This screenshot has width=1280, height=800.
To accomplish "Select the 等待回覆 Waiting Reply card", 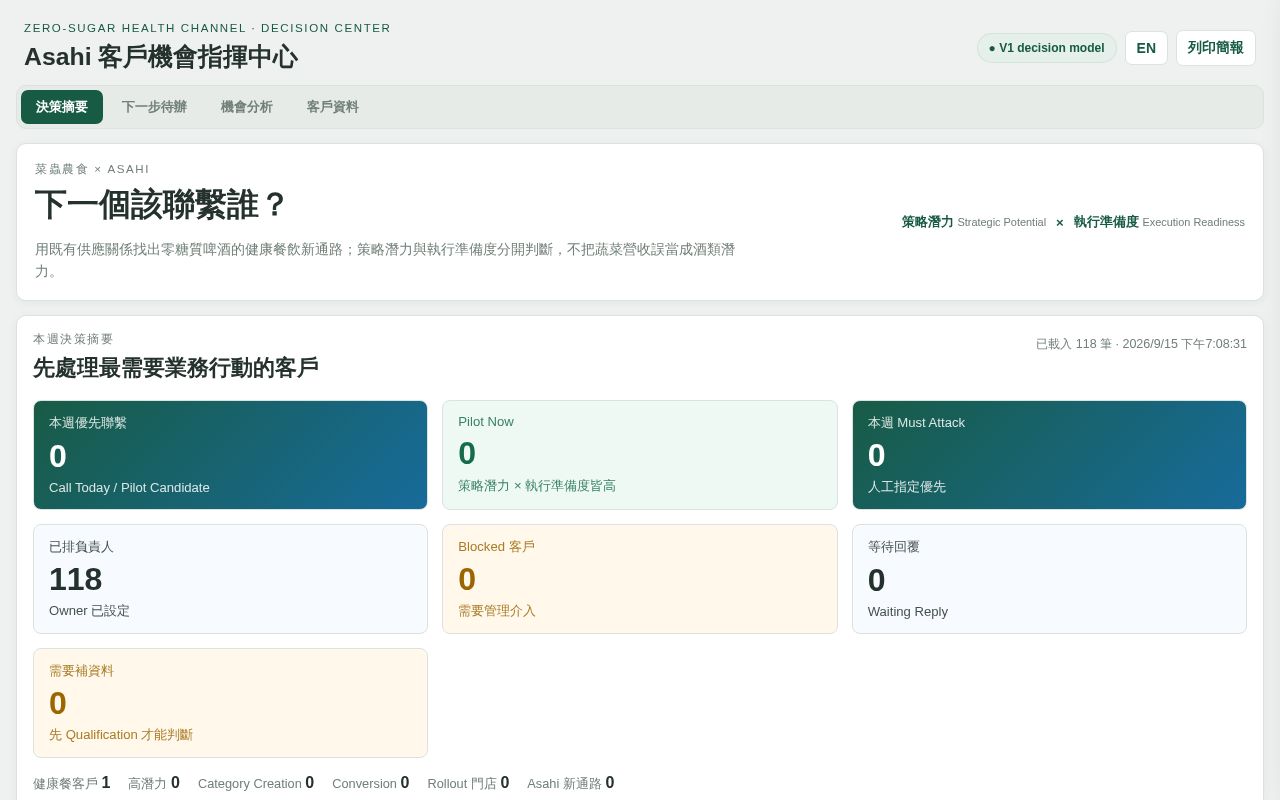I will pyautogui.click(x=1049, y=579).
